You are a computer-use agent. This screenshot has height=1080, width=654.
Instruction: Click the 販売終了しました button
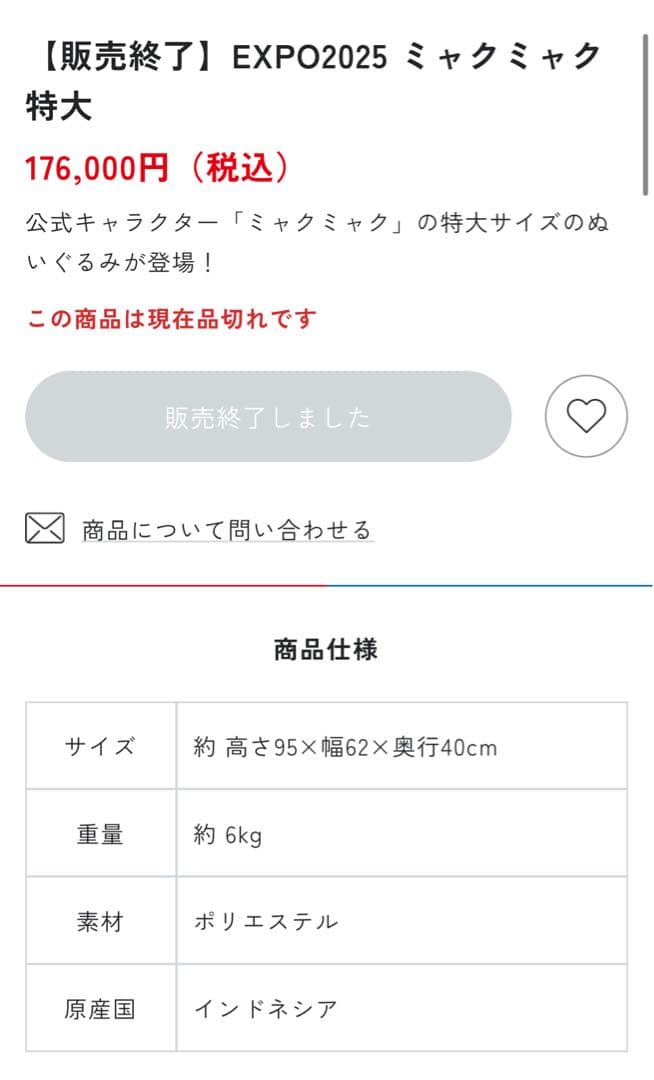pyautogui.click(x=270, y=416)
